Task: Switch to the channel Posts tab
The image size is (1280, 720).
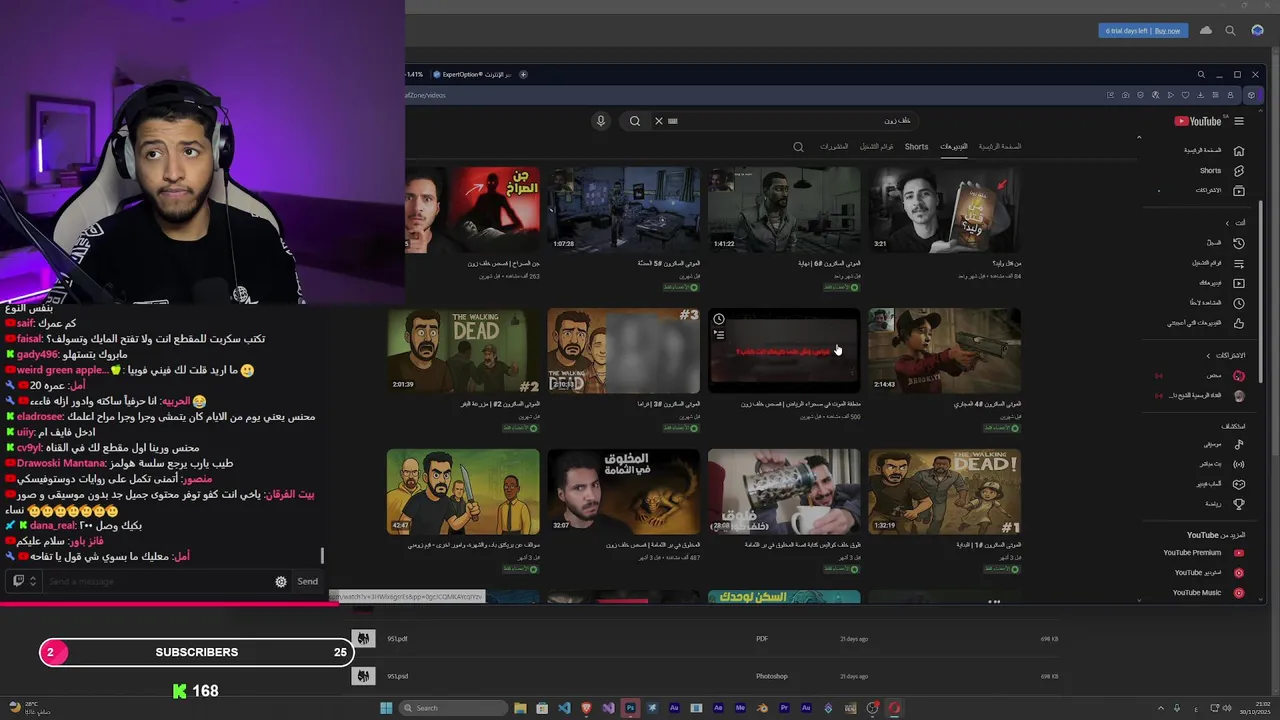Action: (834, 147)
